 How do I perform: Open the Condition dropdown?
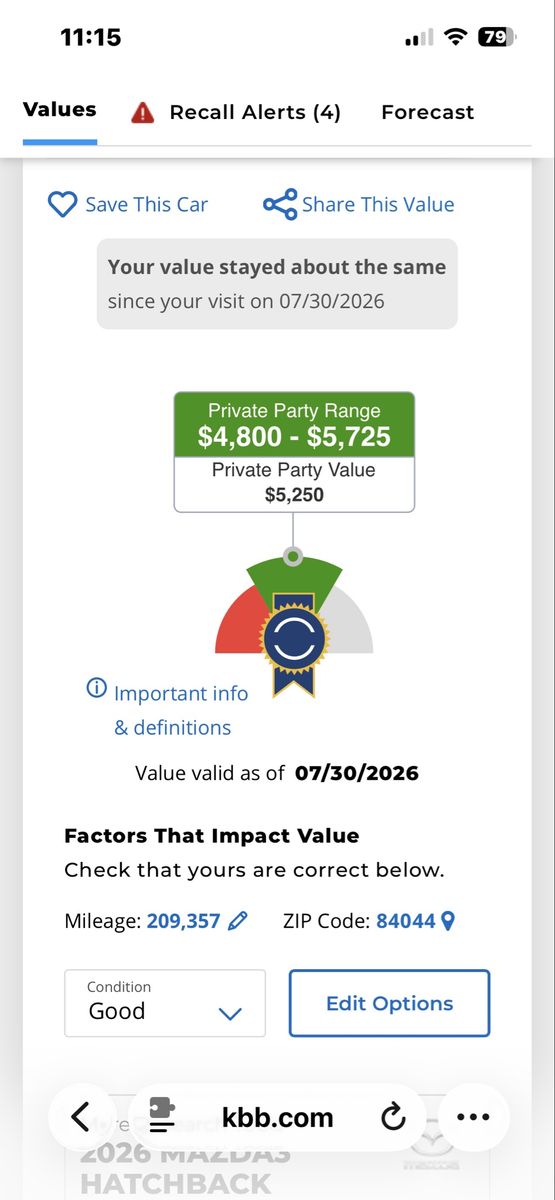165,1003
